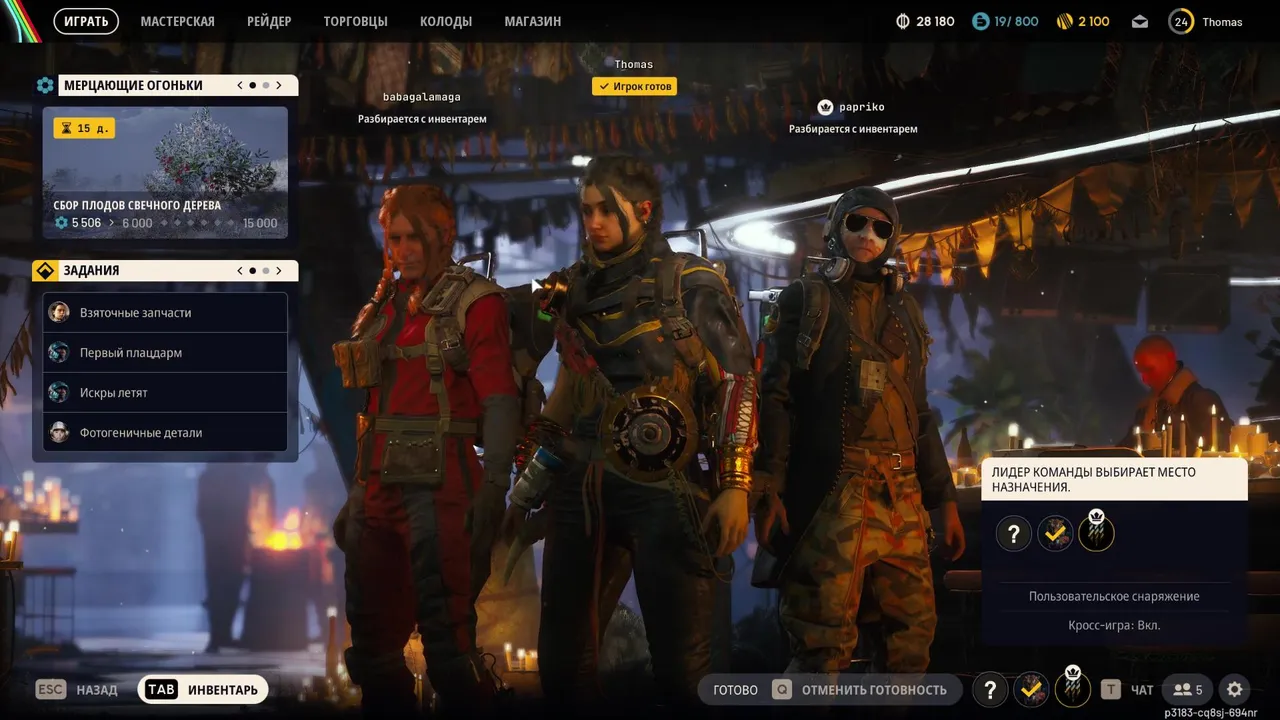Screen dimensions: 1280x720
Task: Click the gold token currency icon
Action: (1065, 21)
